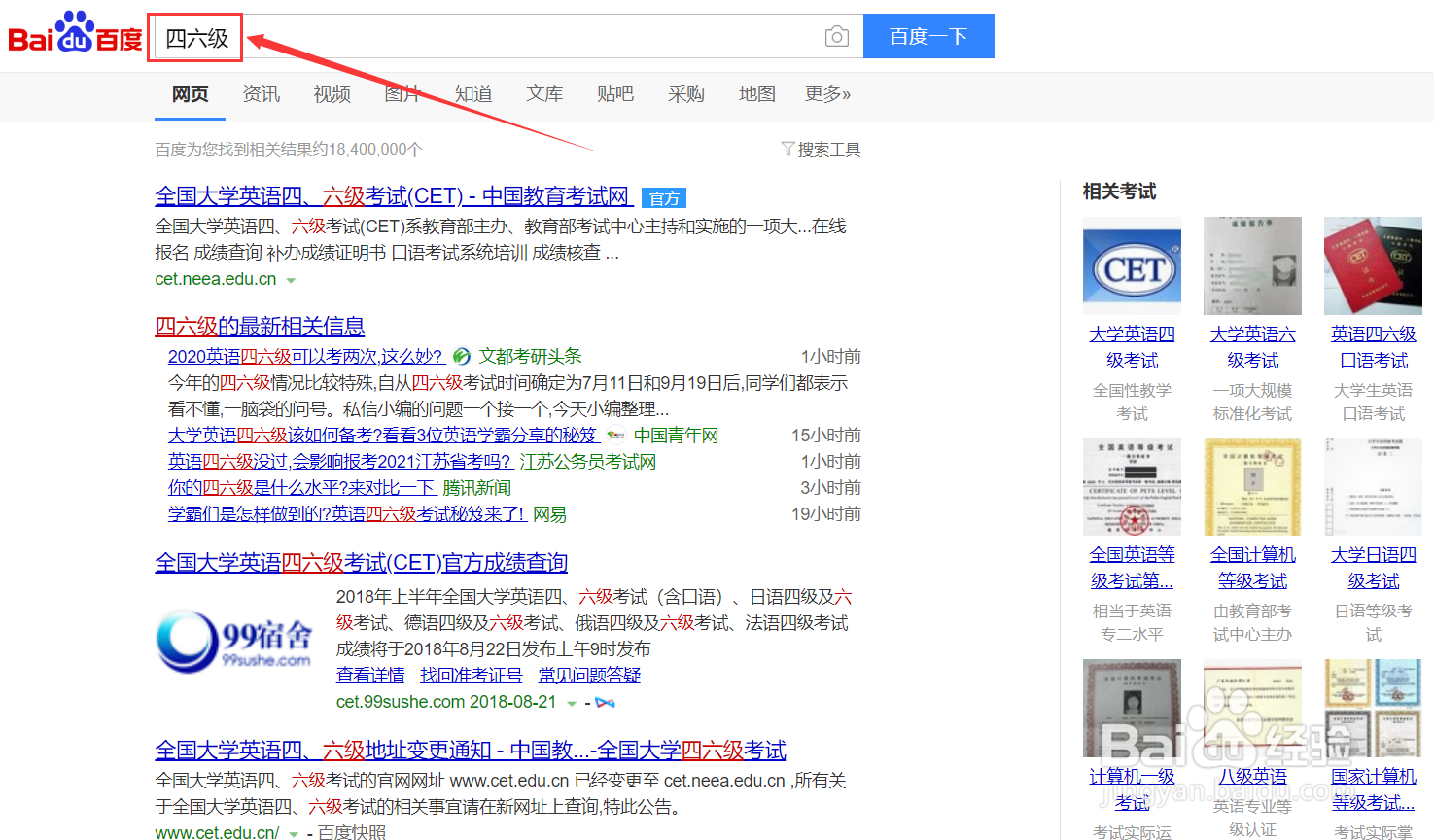1434x840 pixels.
Task: Click the icon after cet.99sushe.com date
Action: [x=605, y=702]
